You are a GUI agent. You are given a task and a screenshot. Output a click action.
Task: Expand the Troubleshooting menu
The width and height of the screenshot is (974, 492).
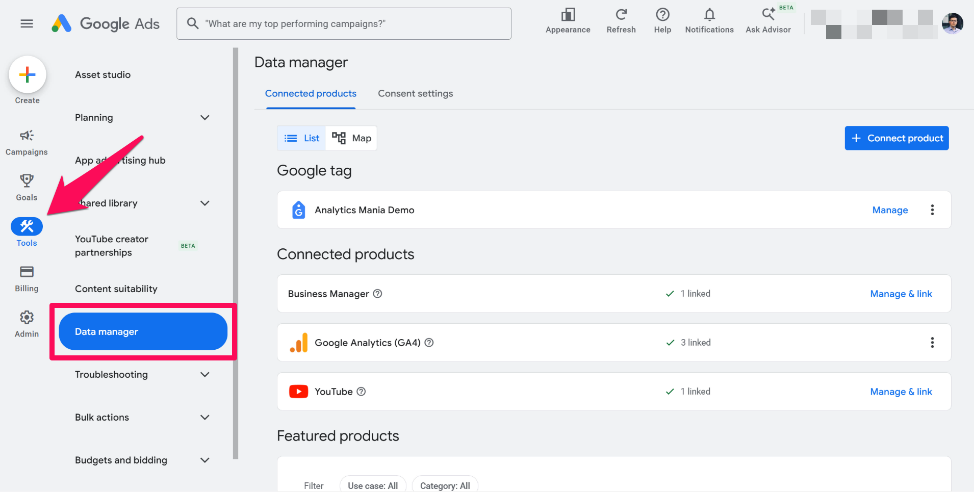[x=205, y=375]
